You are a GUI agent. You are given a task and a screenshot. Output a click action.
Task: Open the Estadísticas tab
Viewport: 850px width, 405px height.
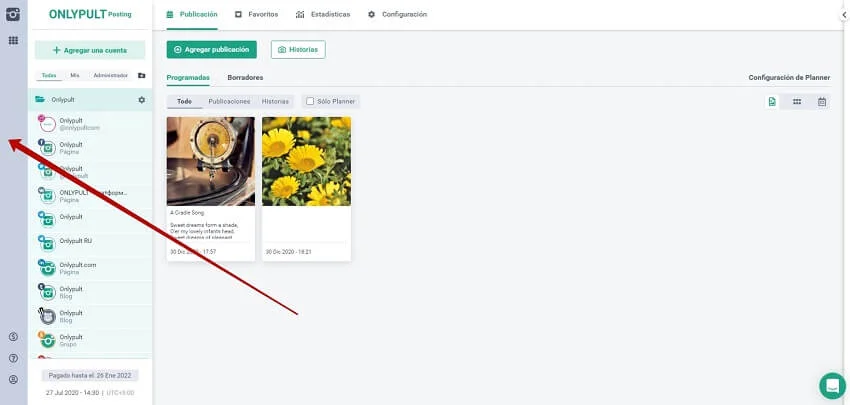pos(323,15)
